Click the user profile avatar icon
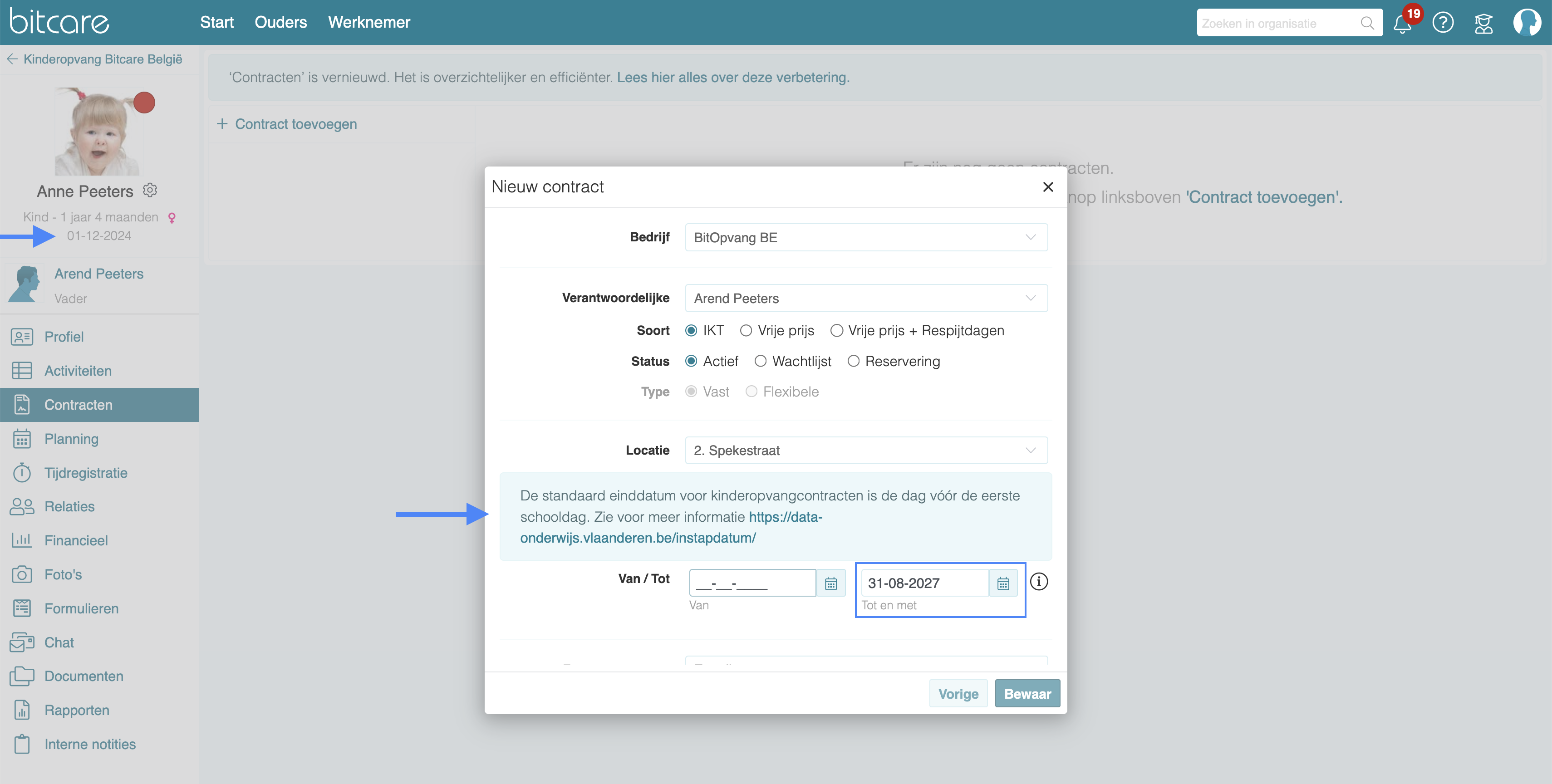This screenshot has height=784, width=1552. [x=1527, y=23]
